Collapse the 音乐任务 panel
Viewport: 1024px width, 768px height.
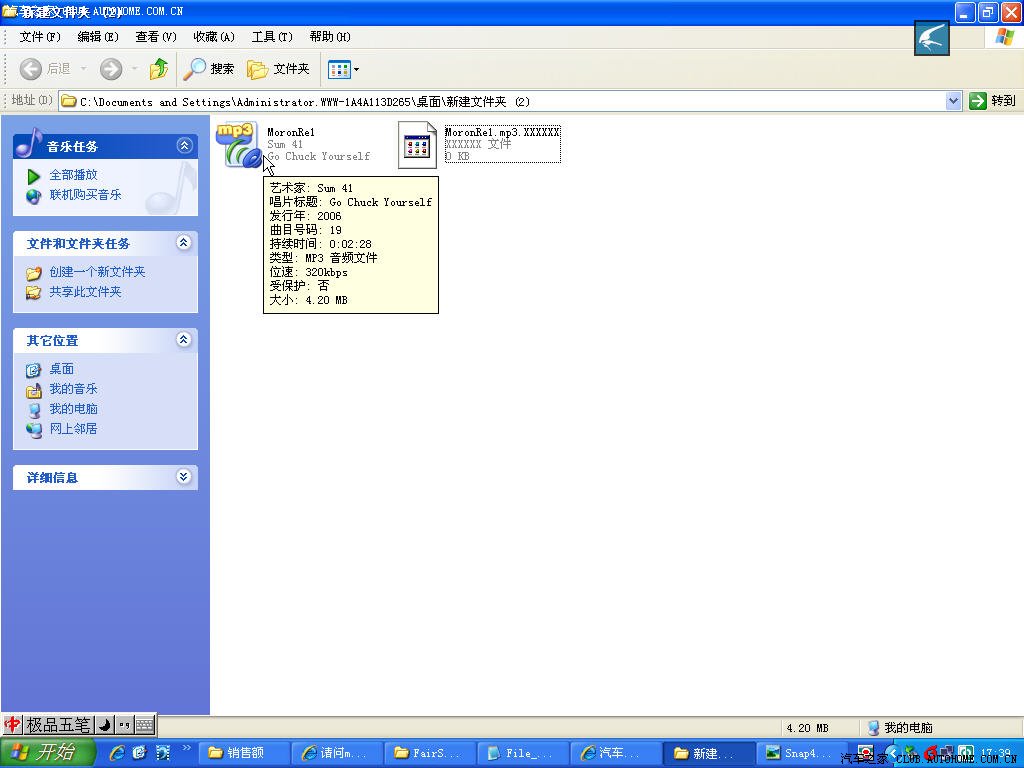coord(184,146)
